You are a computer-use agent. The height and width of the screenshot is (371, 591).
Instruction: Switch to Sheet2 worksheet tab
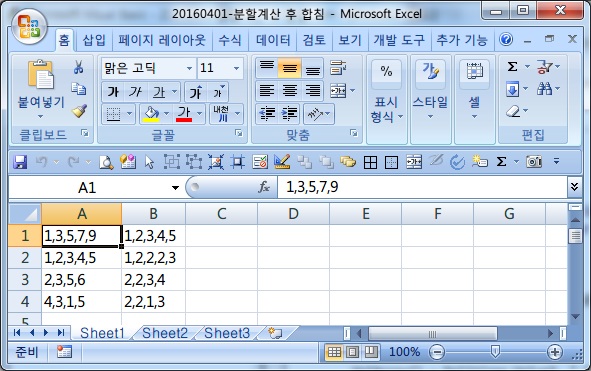(x=165, y=333)
